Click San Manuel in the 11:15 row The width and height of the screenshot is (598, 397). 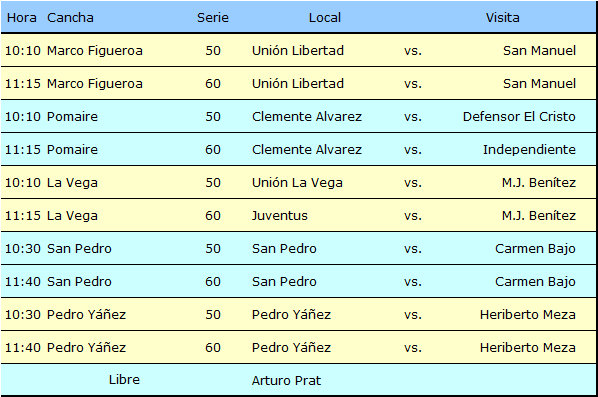point(539,84)
